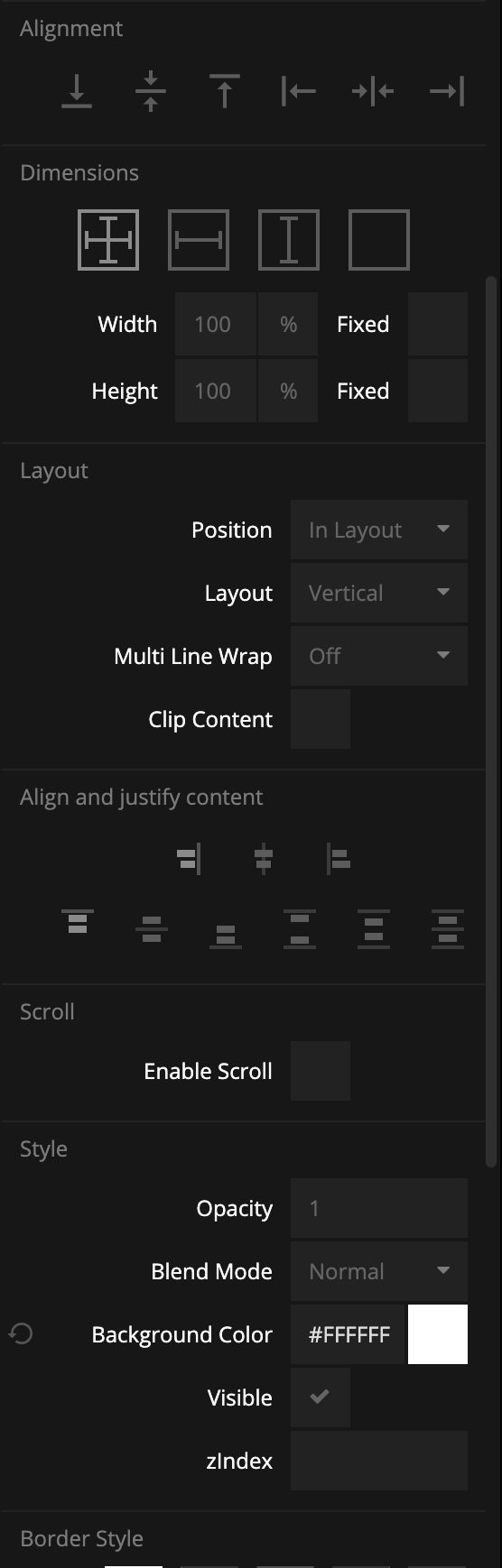Expand the Layout dropdown showing Vertical
This screenshot has width=502, height=1568.
point(379,593)
